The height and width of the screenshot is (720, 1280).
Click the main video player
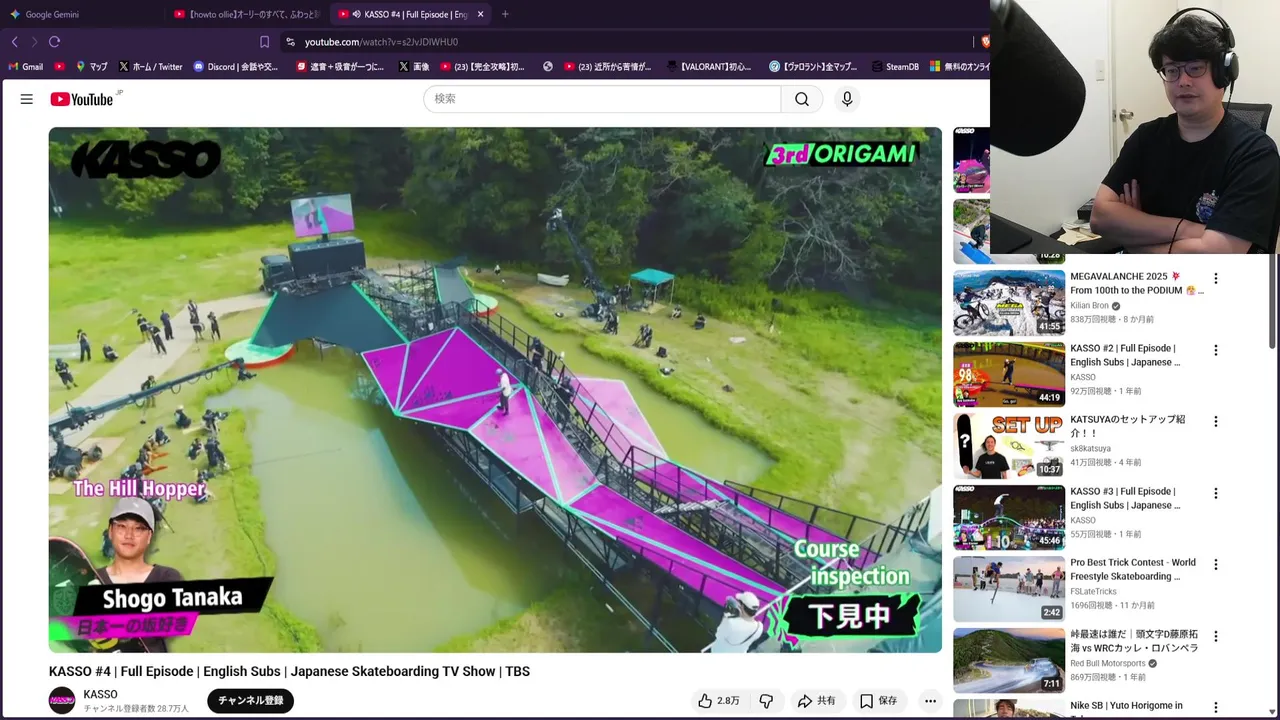click(495, 390)
